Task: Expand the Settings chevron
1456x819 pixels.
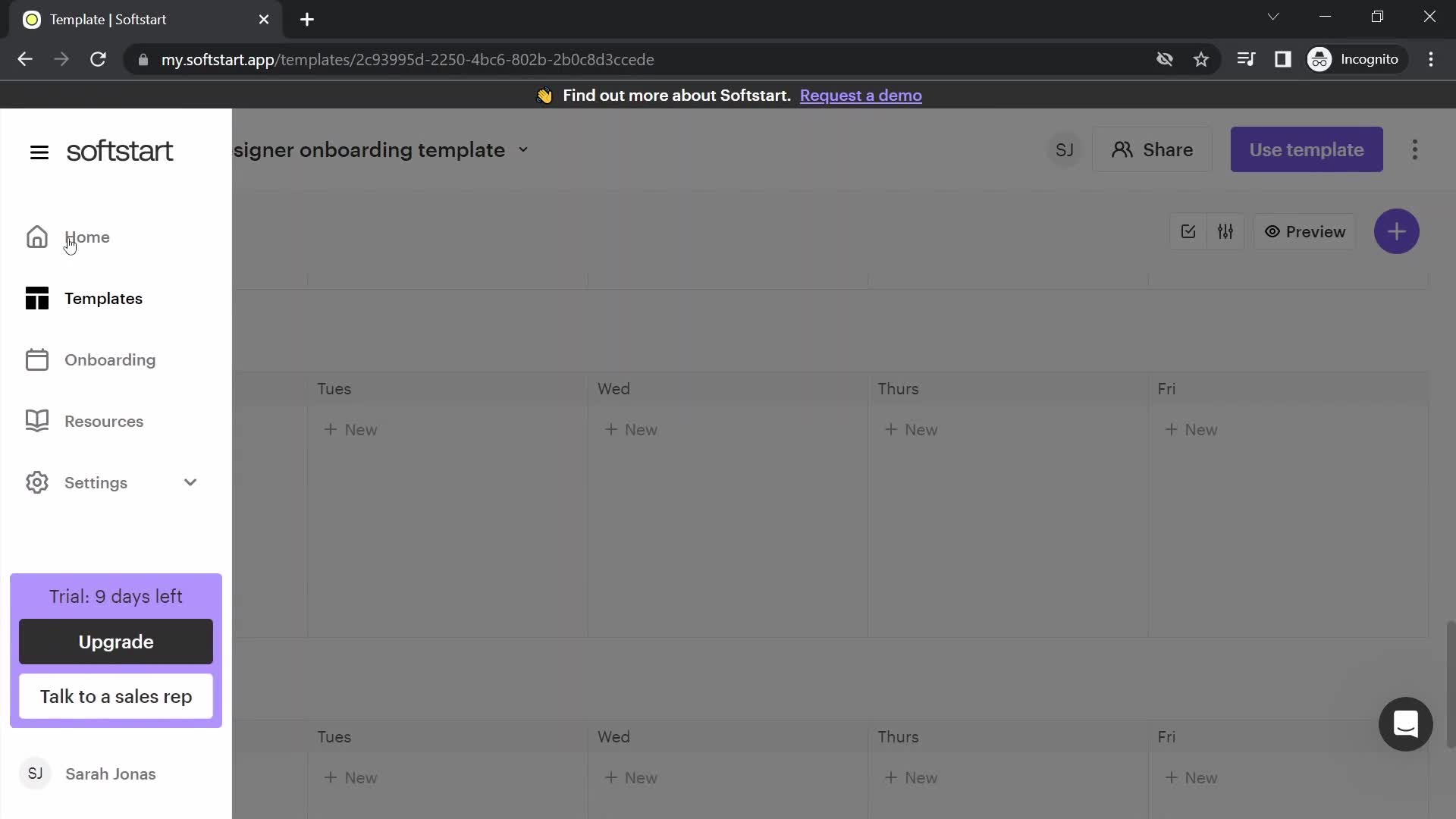Action: [190, 482]
